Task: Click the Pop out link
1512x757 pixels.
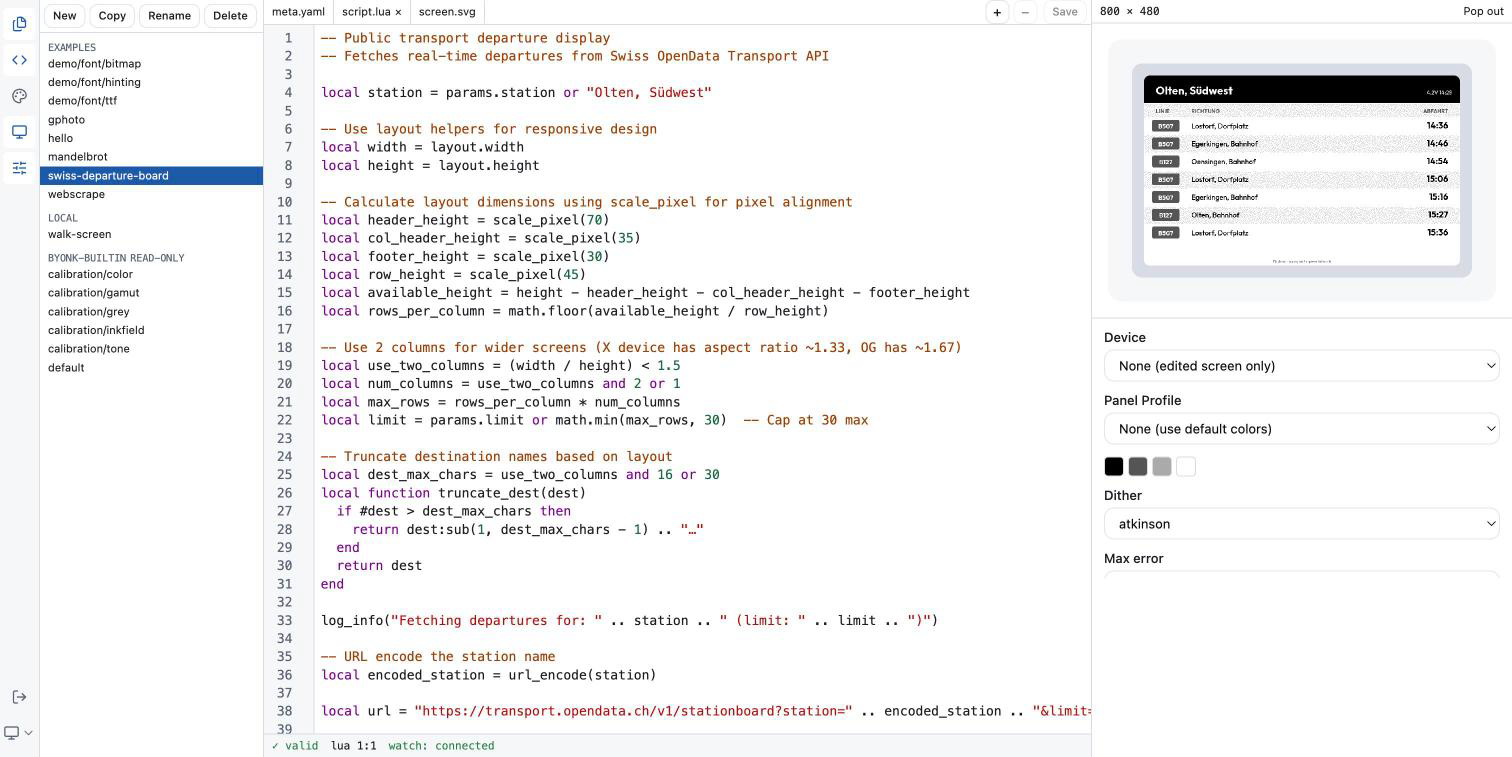Action: (x=1483, y=11)
